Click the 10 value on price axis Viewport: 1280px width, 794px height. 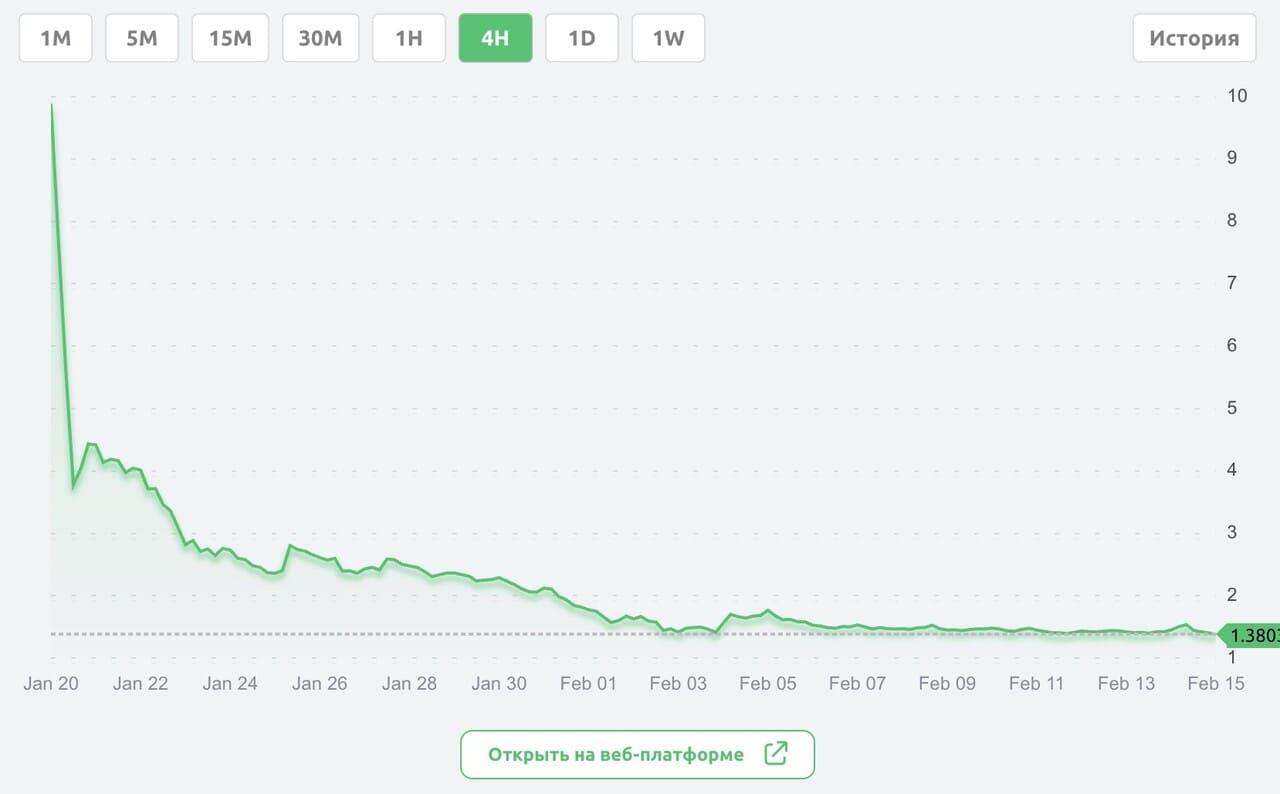1237,96
